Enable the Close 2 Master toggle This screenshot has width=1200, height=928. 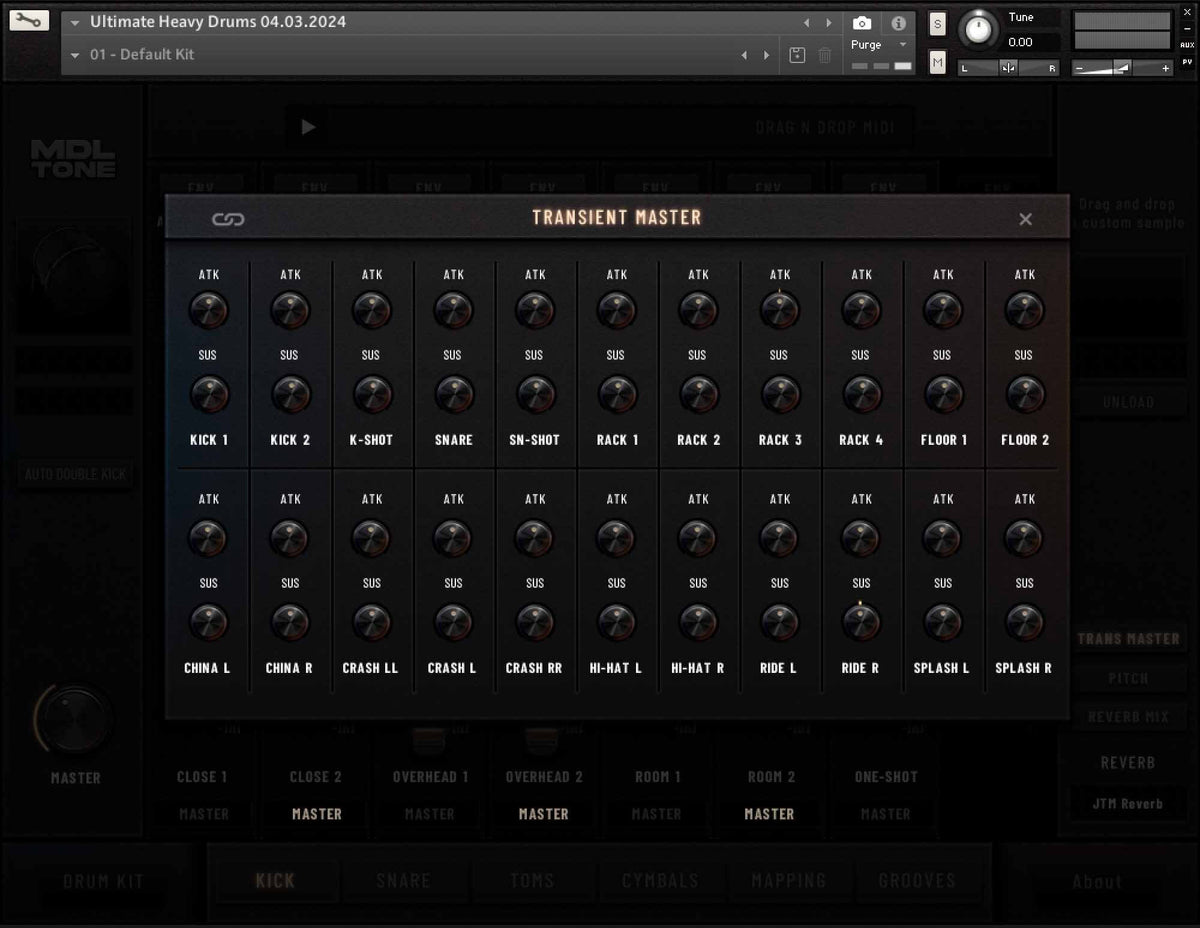[x=317, y=814]
